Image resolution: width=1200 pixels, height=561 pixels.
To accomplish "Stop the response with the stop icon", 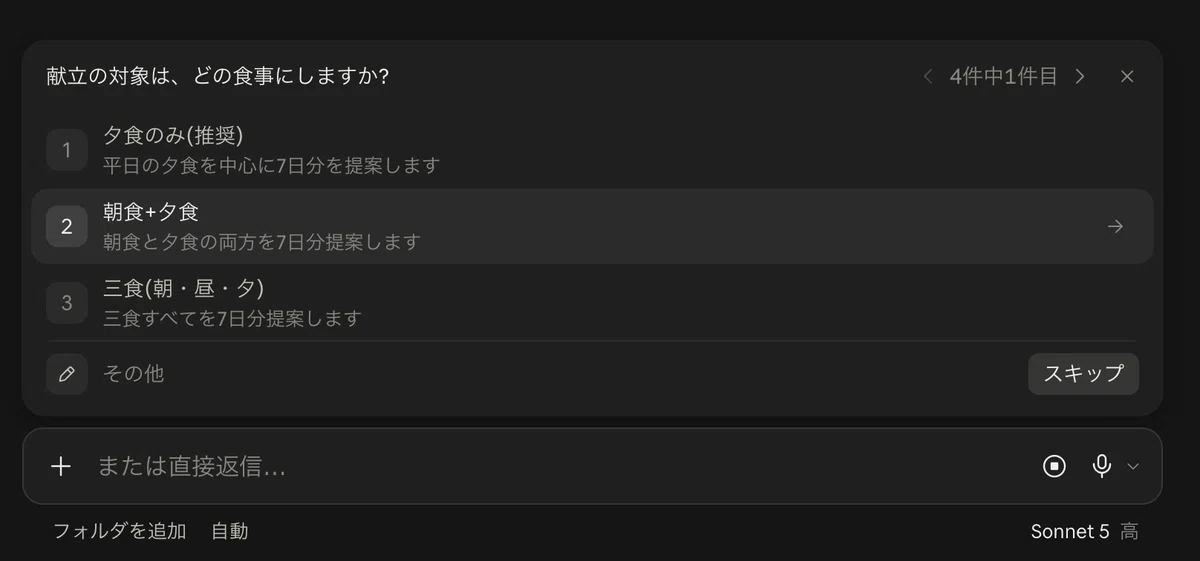I will click(1054, 466).
